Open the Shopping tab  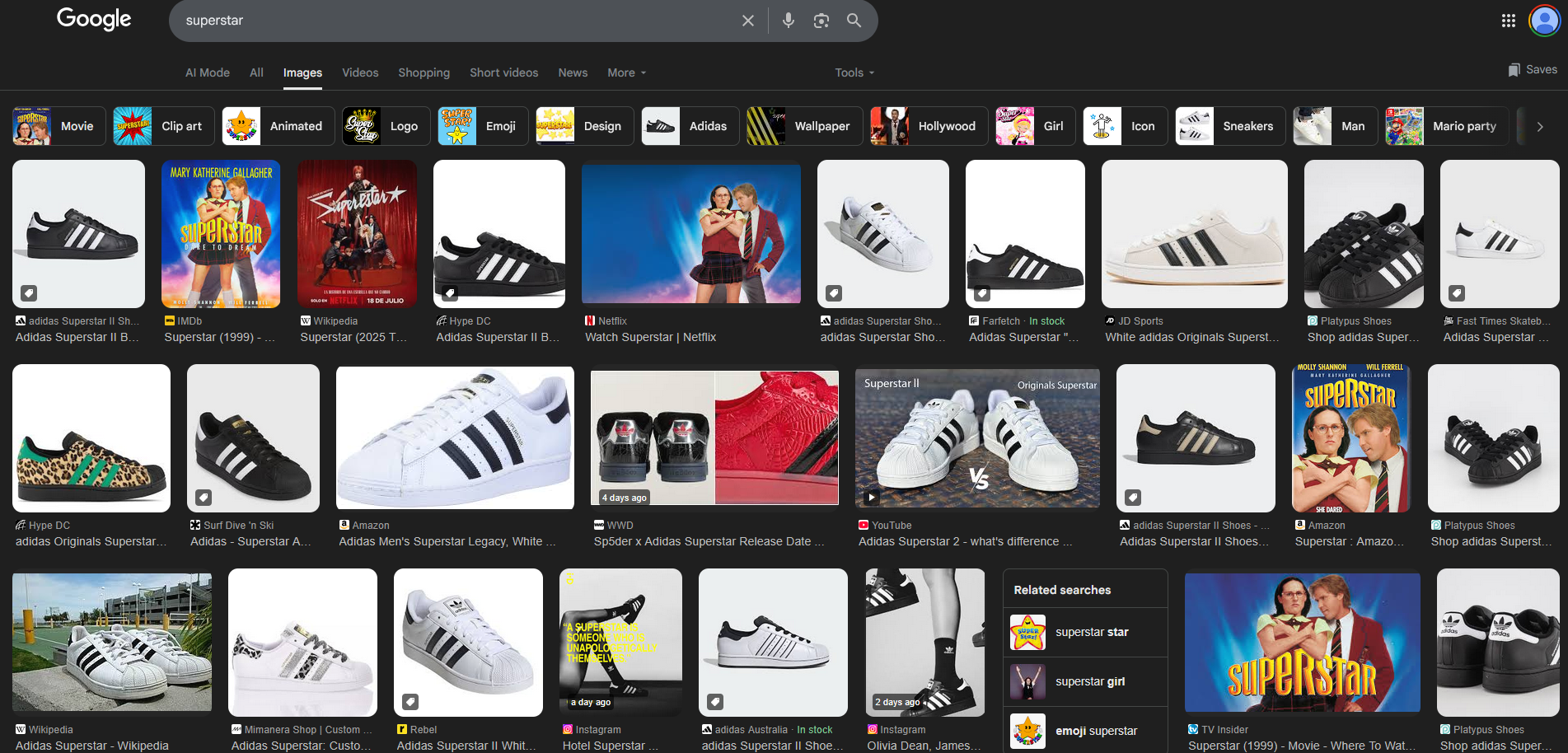tap(424, 72)
